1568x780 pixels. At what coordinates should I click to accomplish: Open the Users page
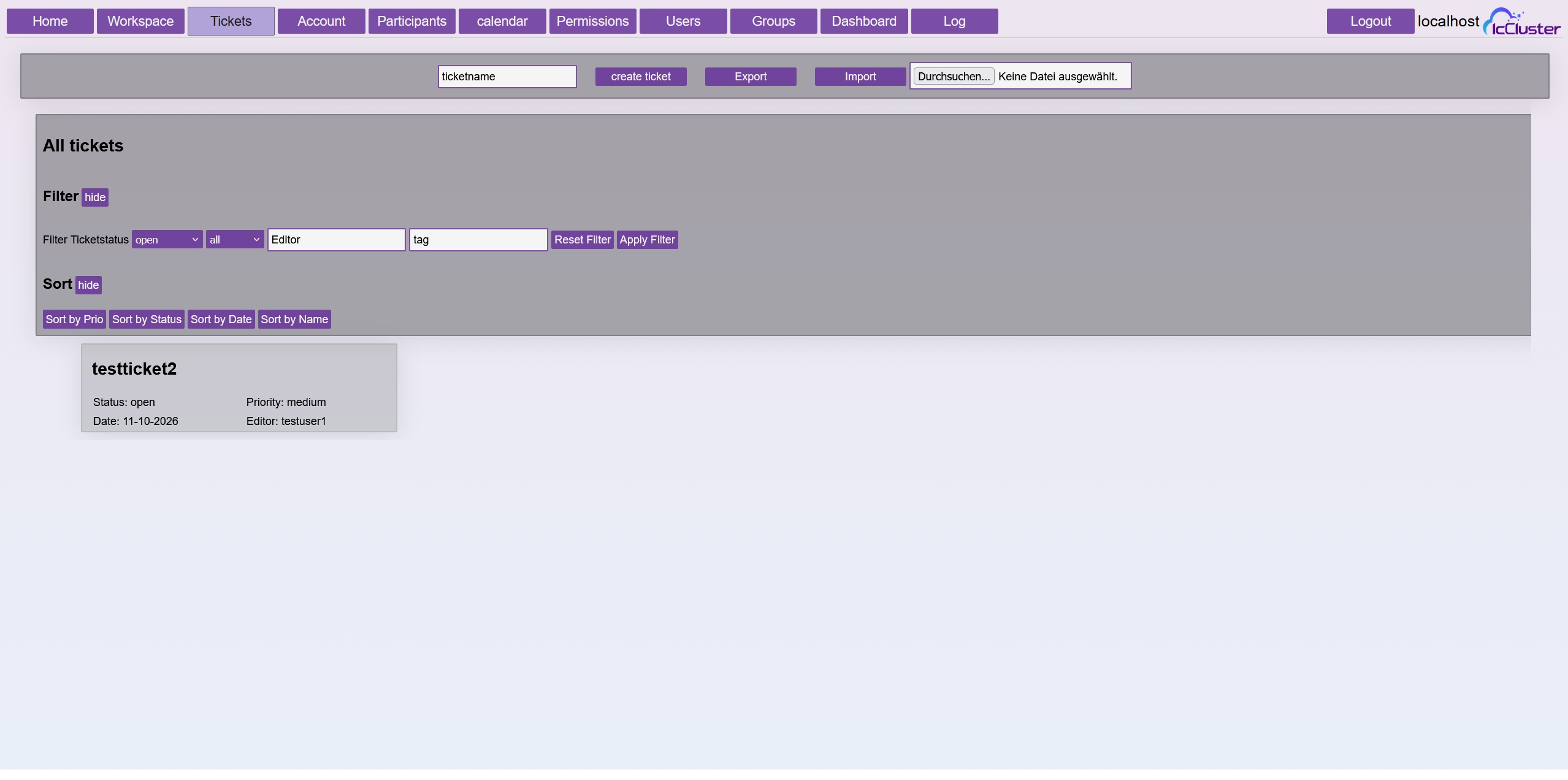pos(683,21)
